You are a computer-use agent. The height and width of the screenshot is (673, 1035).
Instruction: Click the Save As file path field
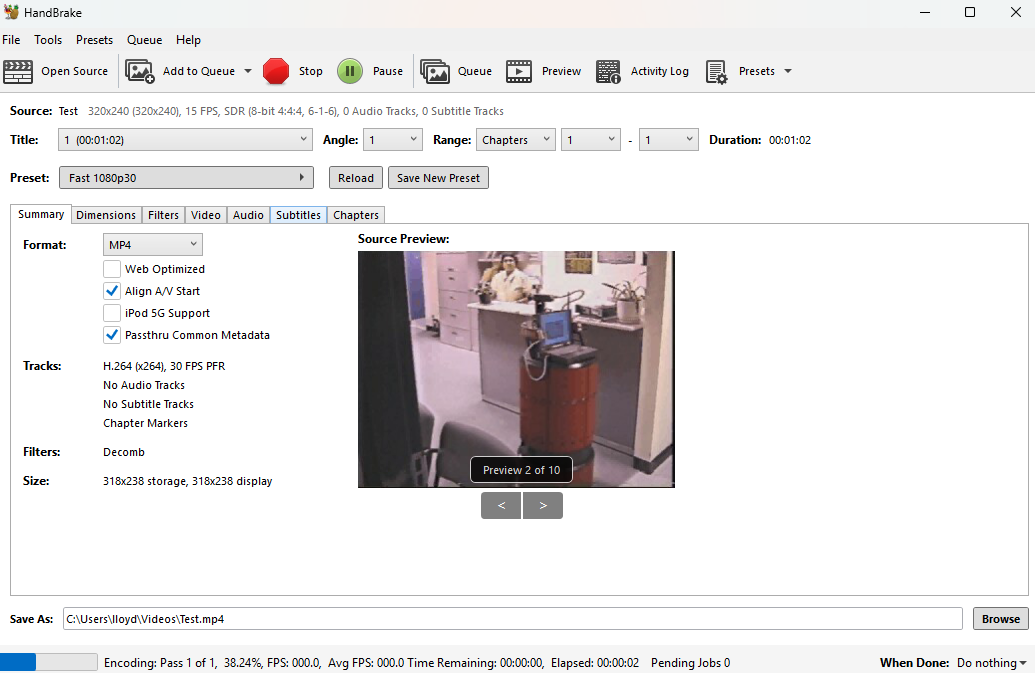tap(513, 619)
